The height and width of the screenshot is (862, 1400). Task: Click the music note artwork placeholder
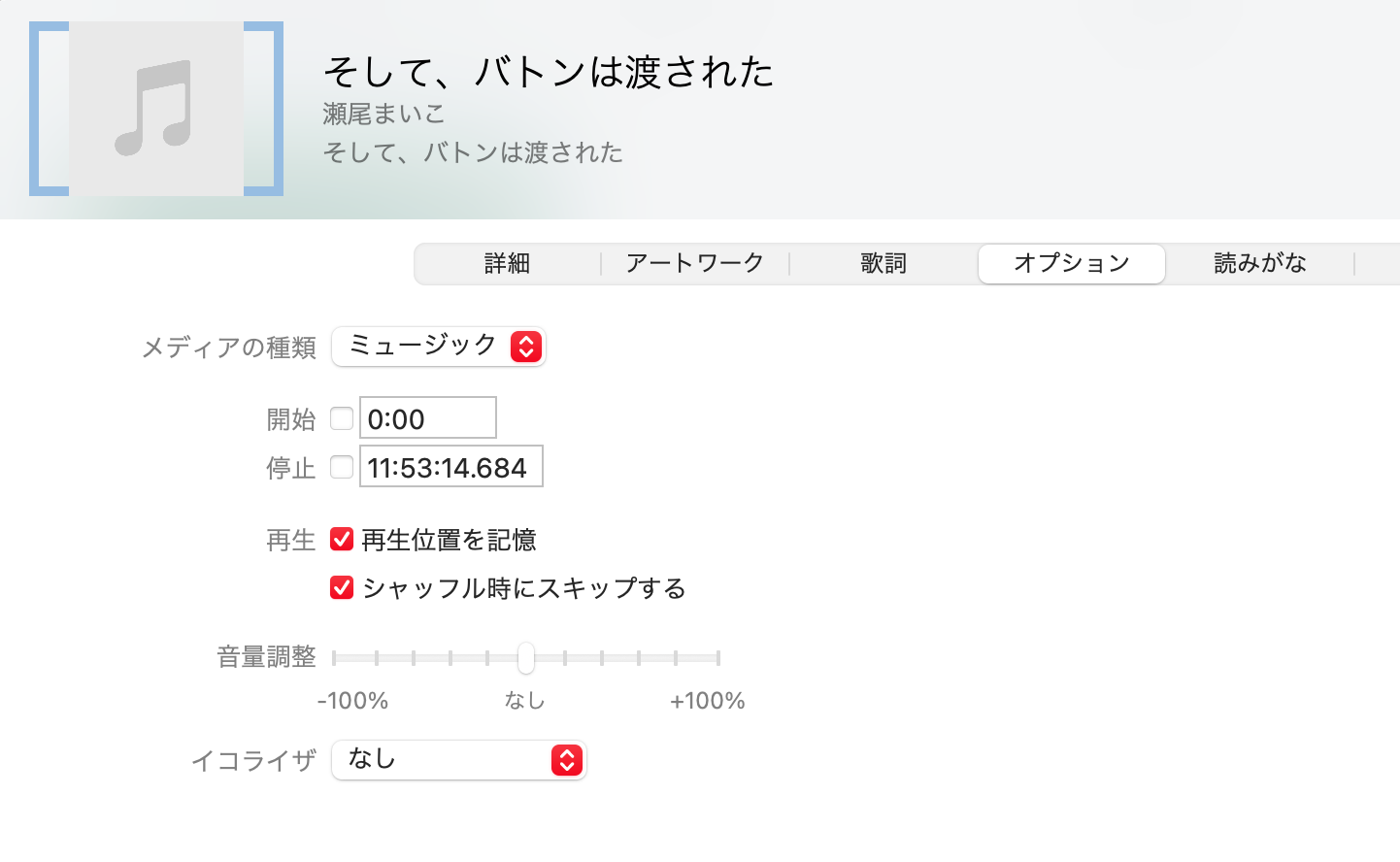[155, 109]
